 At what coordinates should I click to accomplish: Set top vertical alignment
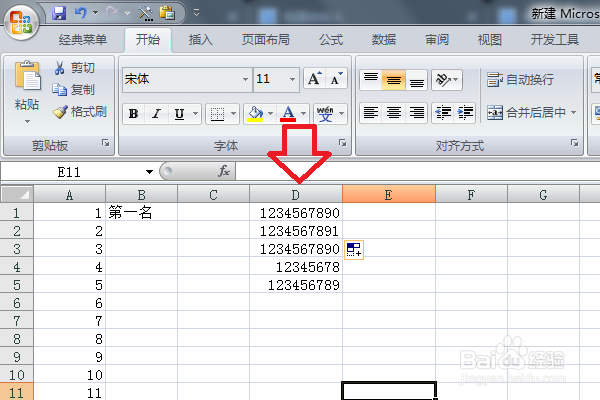click(x=371, y=80)
